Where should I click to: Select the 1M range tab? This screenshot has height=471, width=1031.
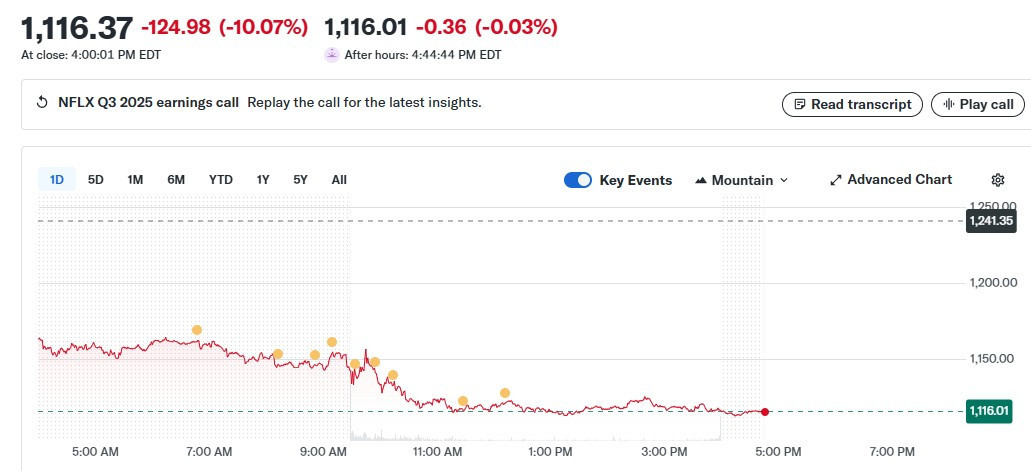135,180
